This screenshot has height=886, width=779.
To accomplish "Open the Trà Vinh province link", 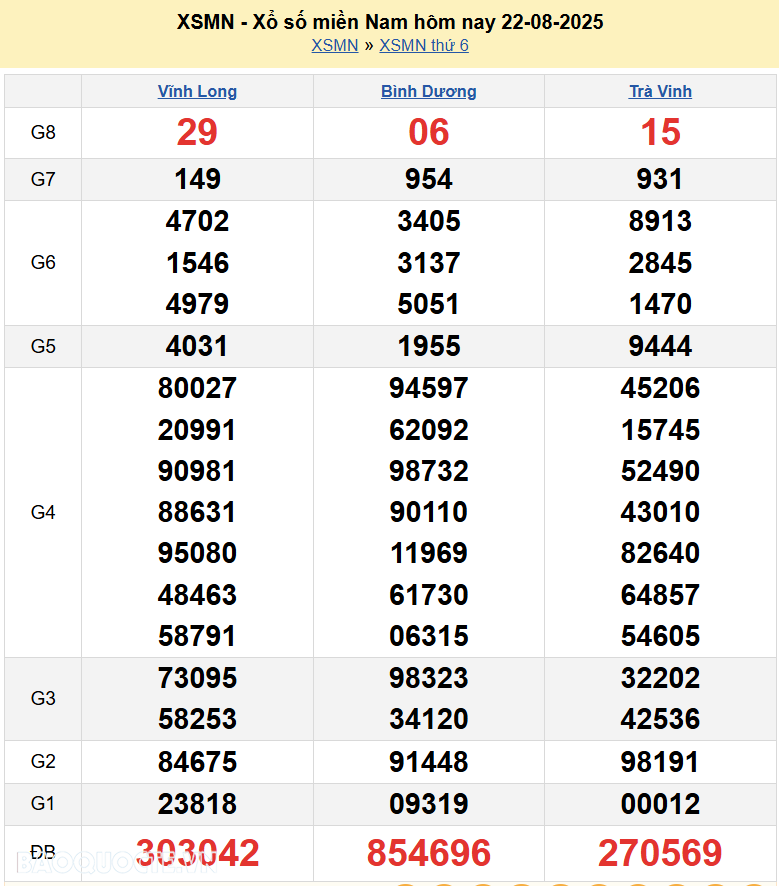I will tap(660, 92).
